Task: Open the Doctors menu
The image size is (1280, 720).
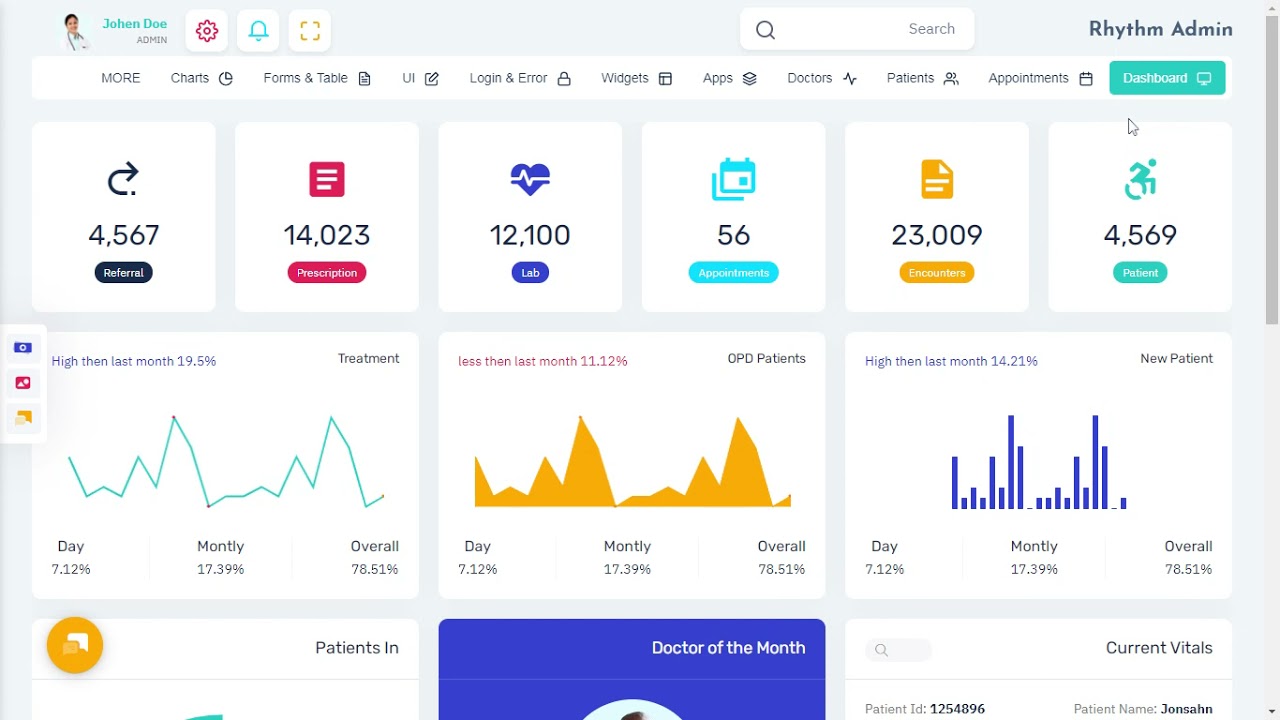Action: (822, 78)
